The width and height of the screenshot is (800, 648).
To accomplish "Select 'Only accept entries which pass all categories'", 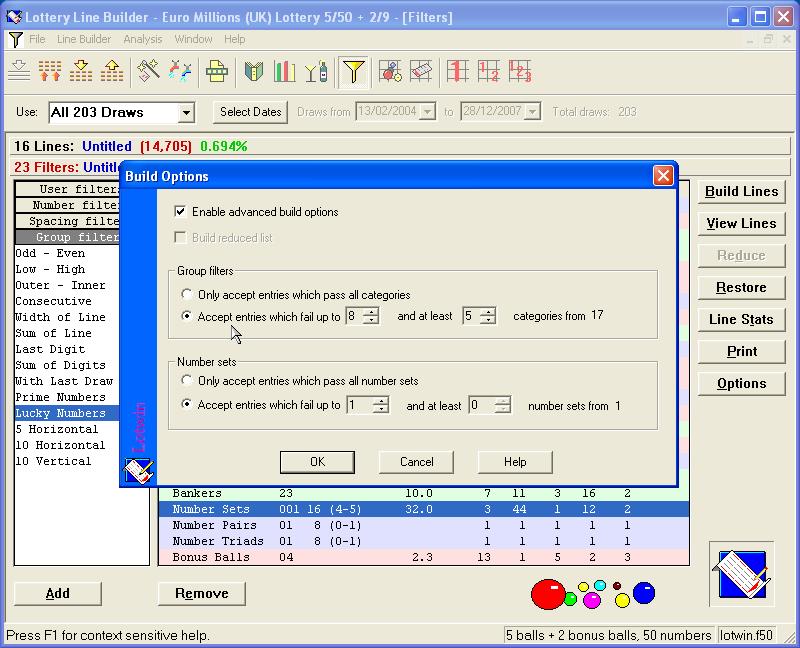I will [x=187, y=295].
